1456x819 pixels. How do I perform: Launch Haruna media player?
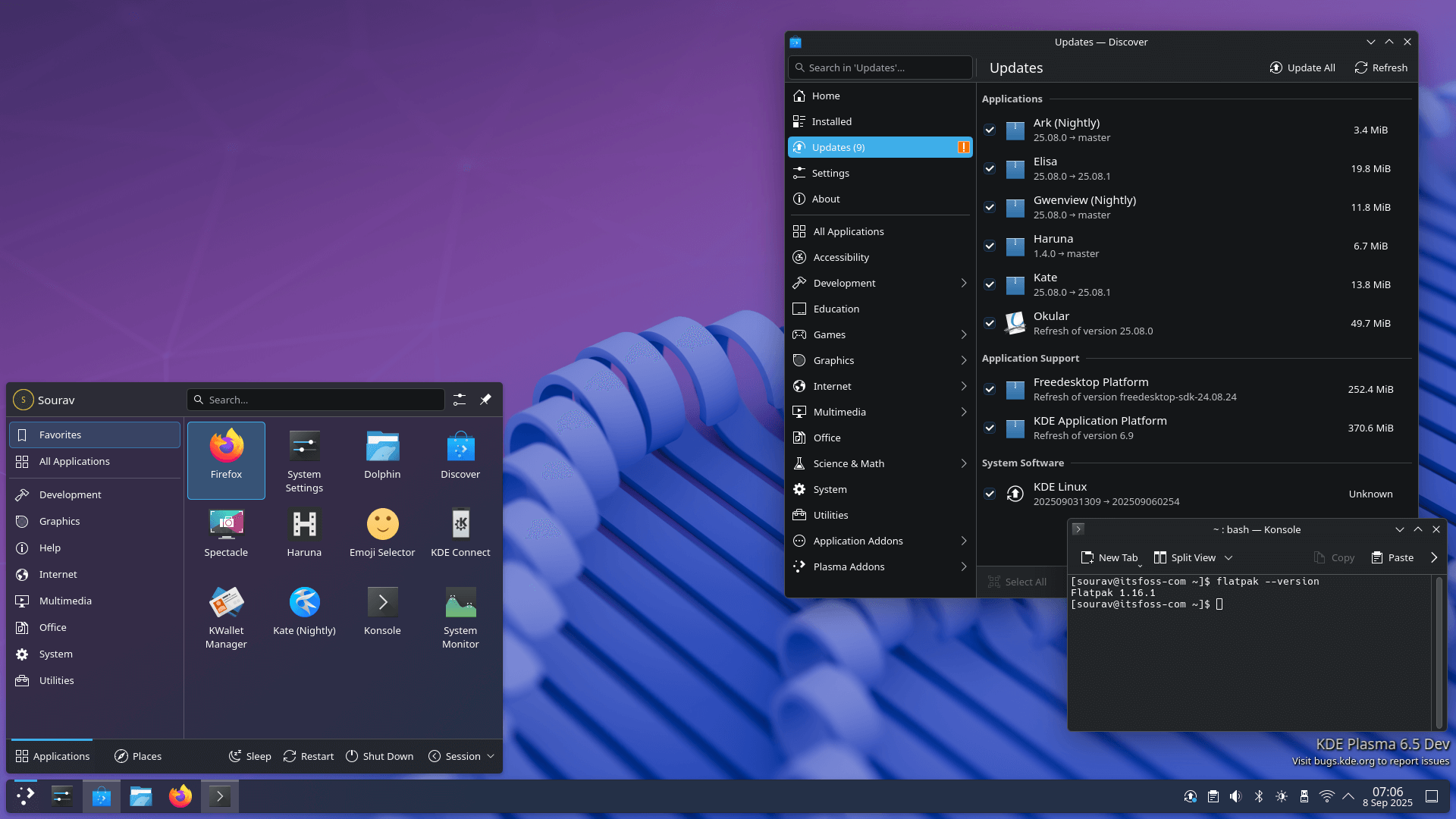[304, 531]
